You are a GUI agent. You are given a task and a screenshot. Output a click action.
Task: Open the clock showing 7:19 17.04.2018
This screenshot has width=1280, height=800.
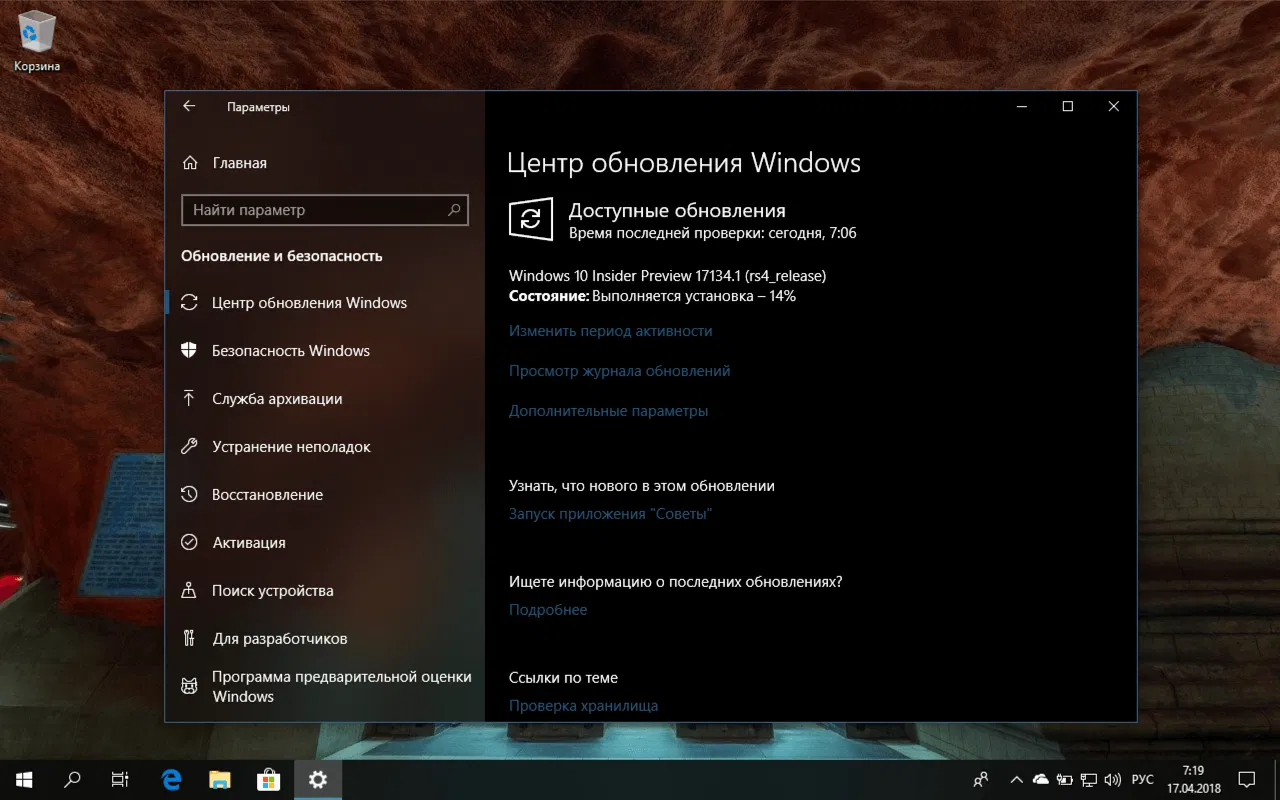tap(1193, 779)
